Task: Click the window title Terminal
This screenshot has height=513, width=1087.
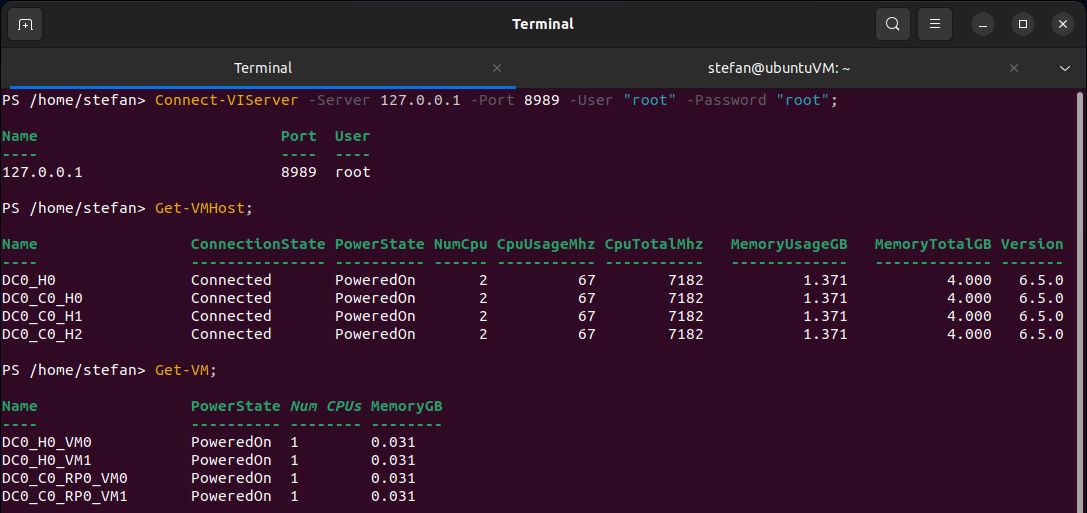Action: point(543,24)
